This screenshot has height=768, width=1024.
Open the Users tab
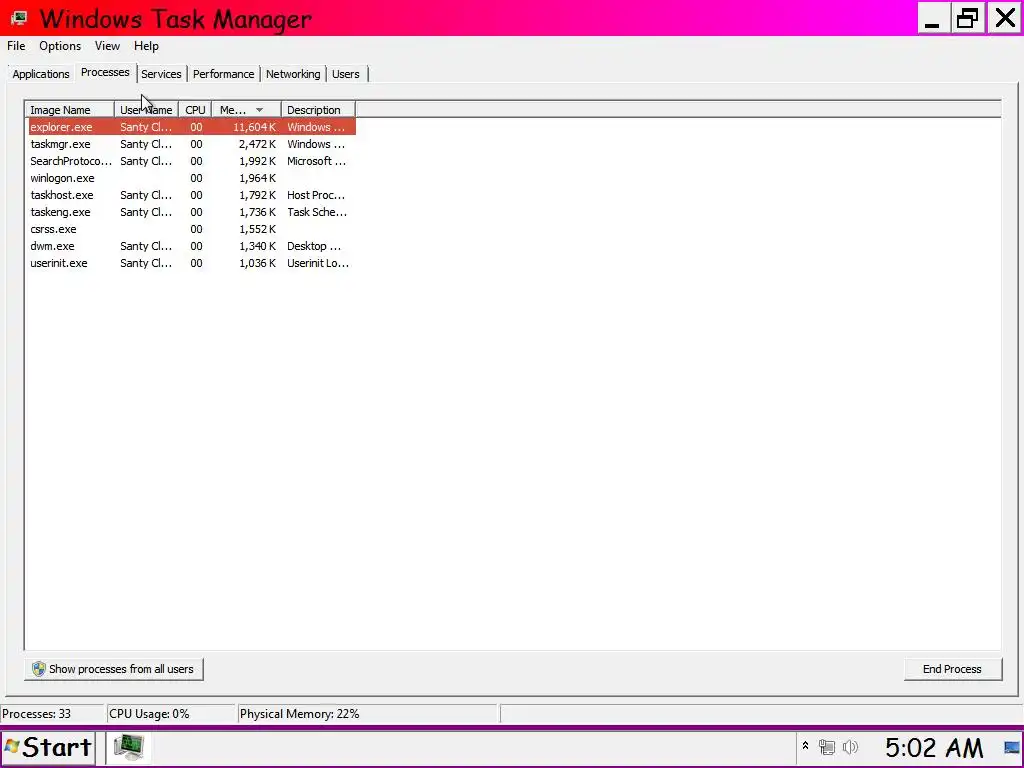[345, 74]
